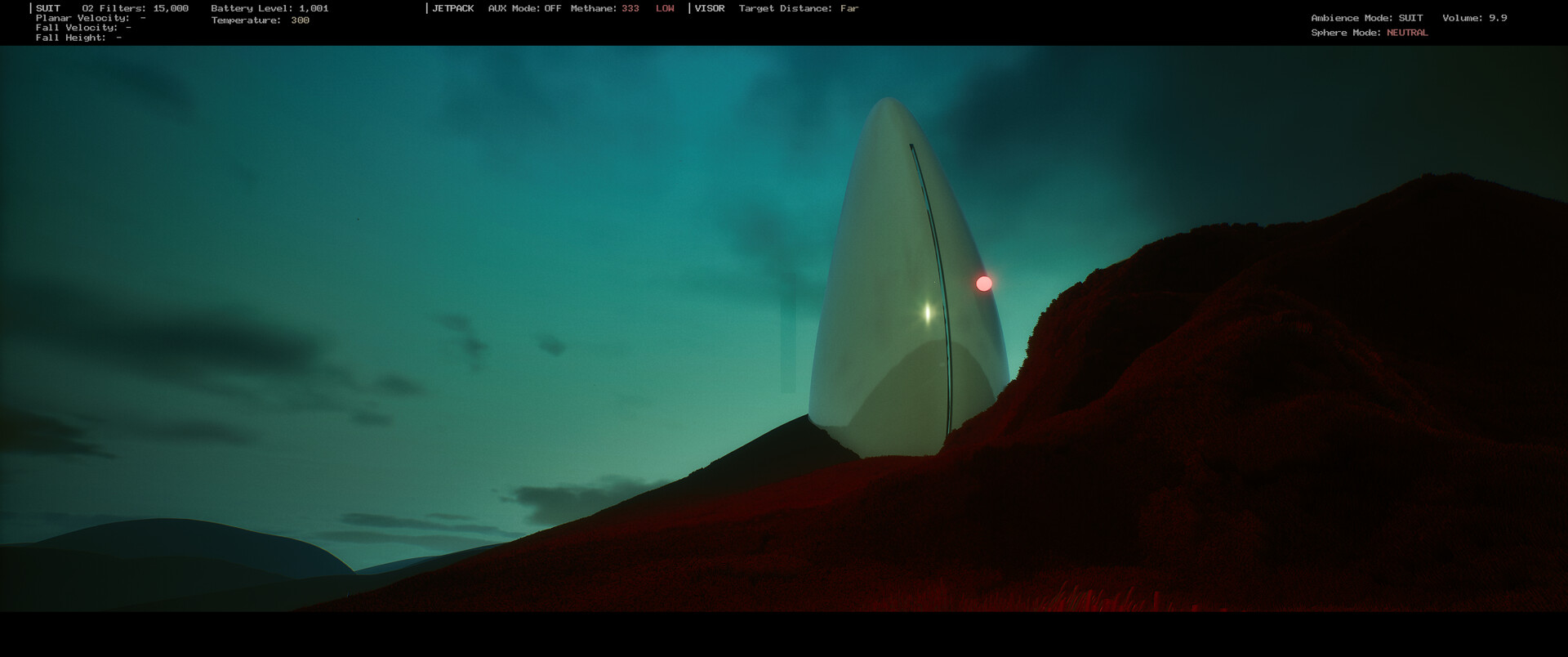This screenshot has width=1568, height=657.
Task: Click the glowing red sphere
Action: pos(984,284)
